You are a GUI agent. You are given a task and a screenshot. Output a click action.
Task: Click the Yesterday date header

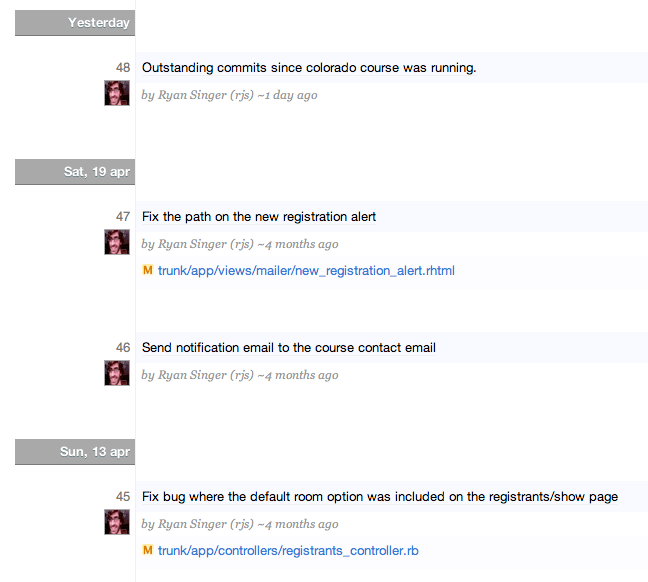75,23
